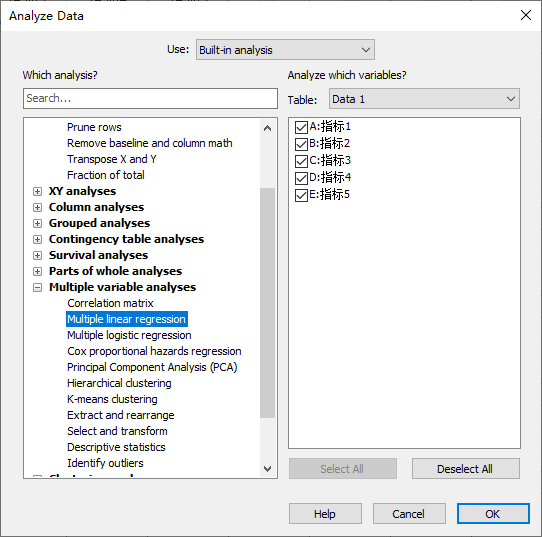Open the Use Built-in analysis dropdown

tap(285, 50)
